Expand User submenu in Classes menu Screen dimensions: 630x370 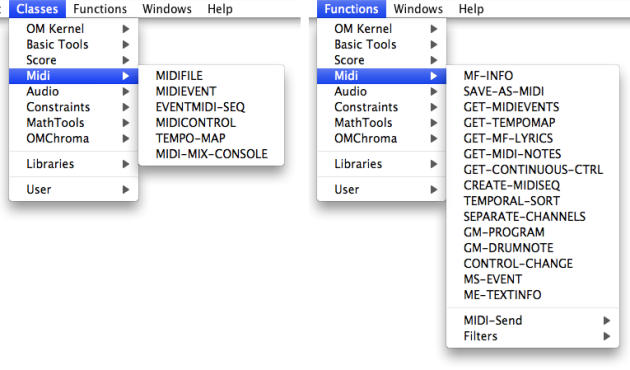(74, 189)
